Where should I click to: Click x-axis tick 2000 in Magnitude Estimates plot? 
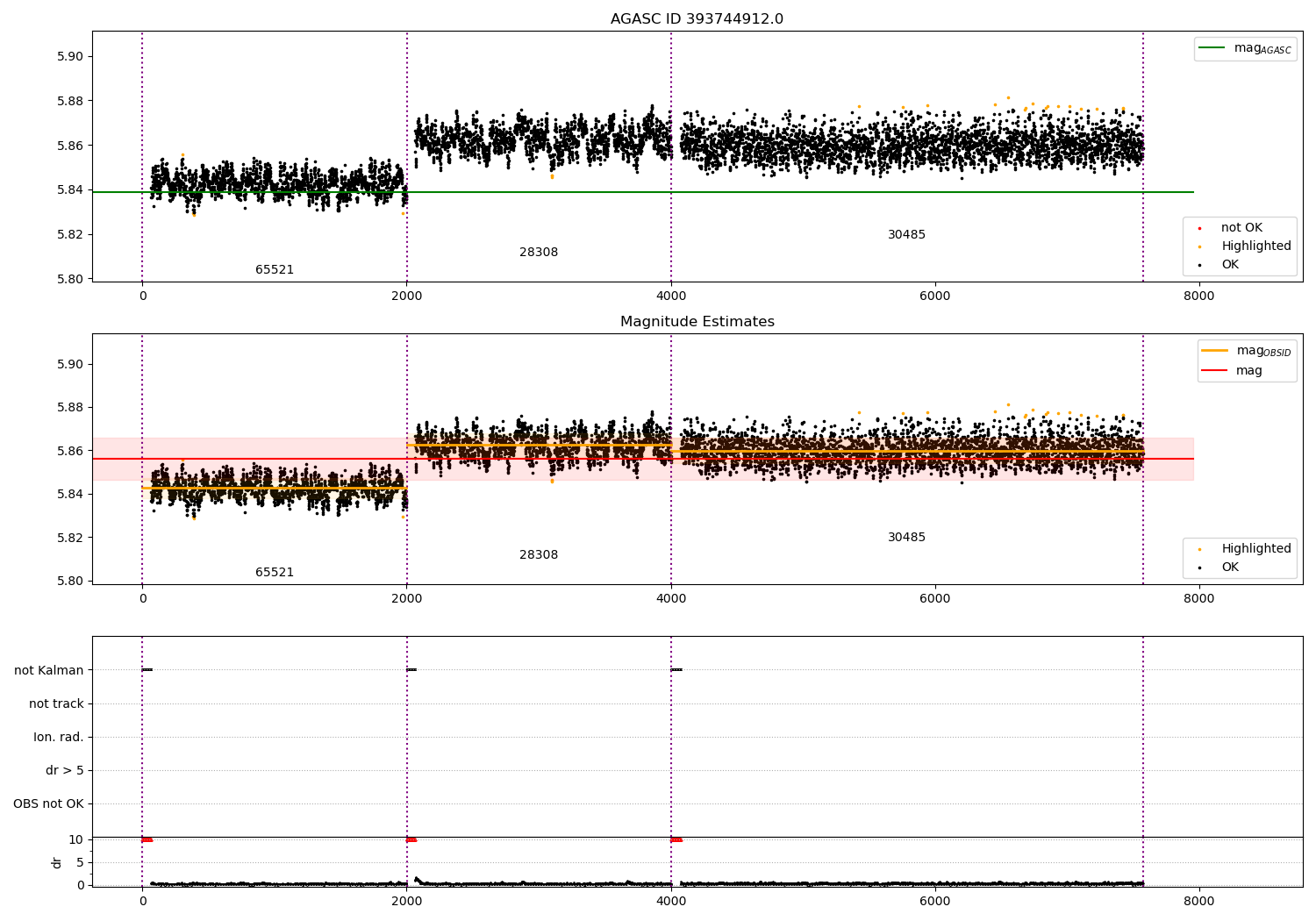click(x=406, y=599)
